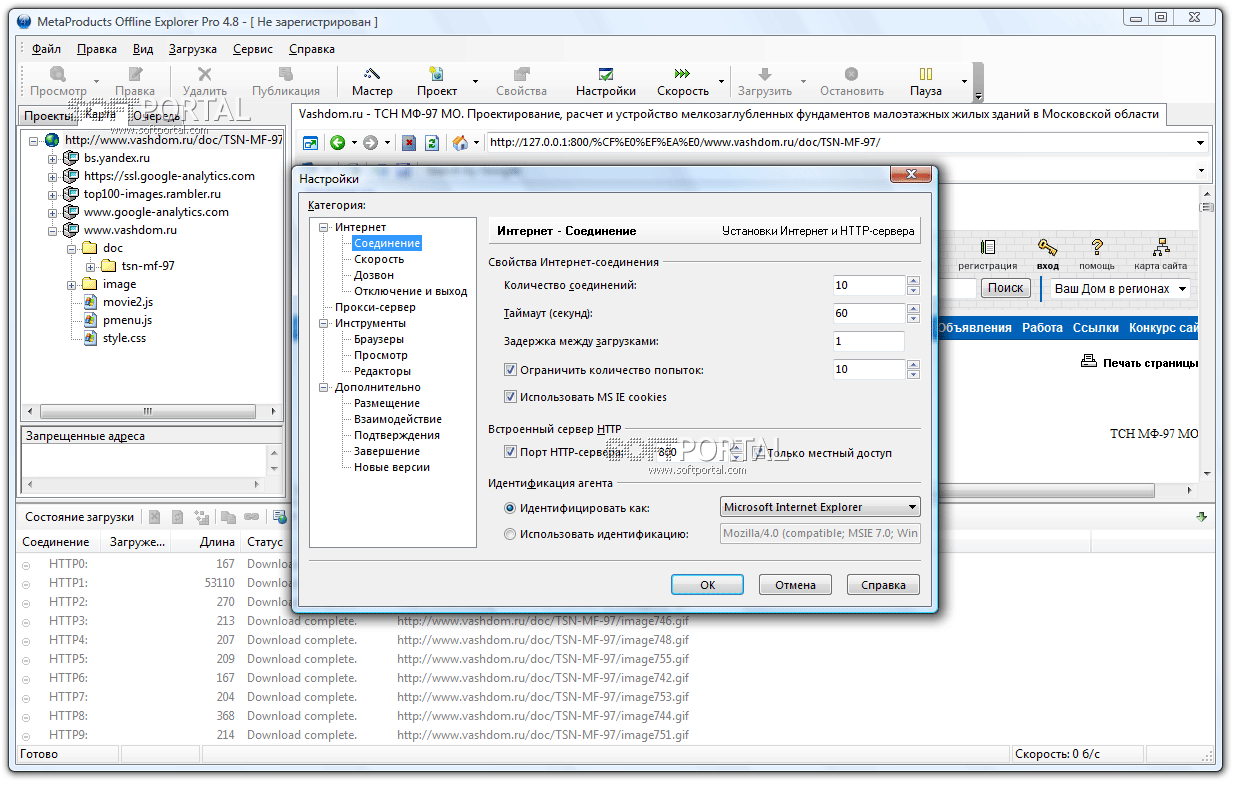The height and width of the screenshot is (787, 1234).
Task: Select 'Идентифицировать как' radio button
Action: tap(510, 508)
